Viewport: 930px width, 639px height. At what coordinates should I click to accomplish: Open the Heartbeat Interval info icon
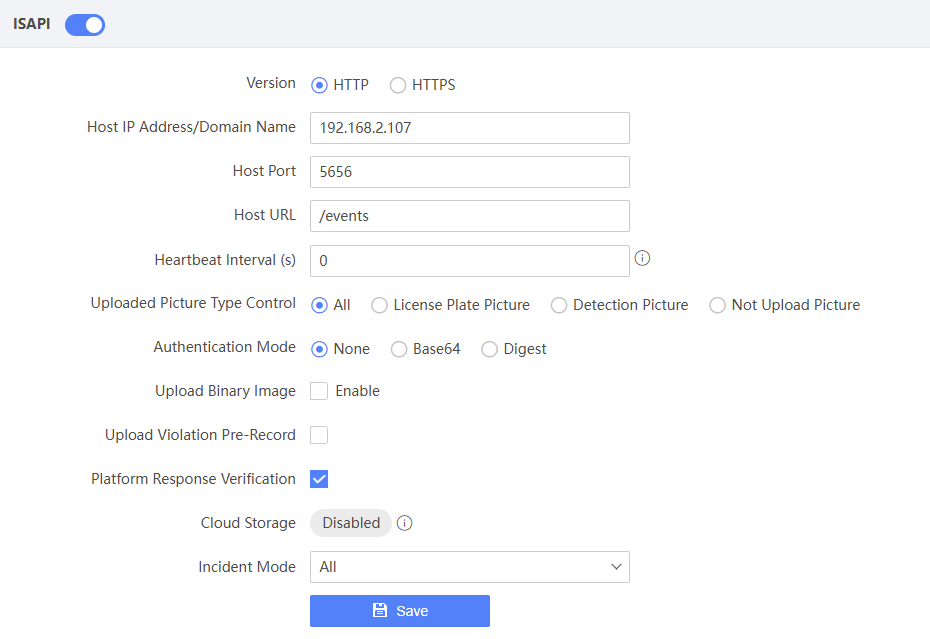(643, 258)
